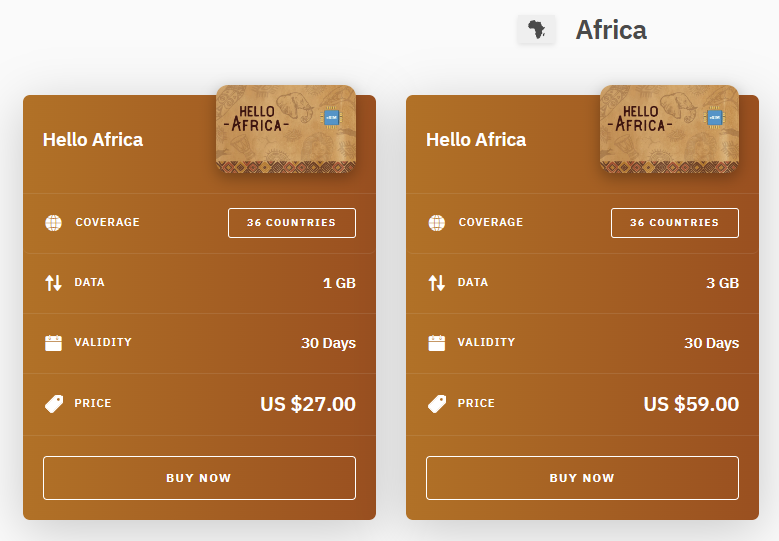This screenshot has width=779, height=541.
Task: Click the Africa continent icon in header
Action: click(x=537, y=30)
